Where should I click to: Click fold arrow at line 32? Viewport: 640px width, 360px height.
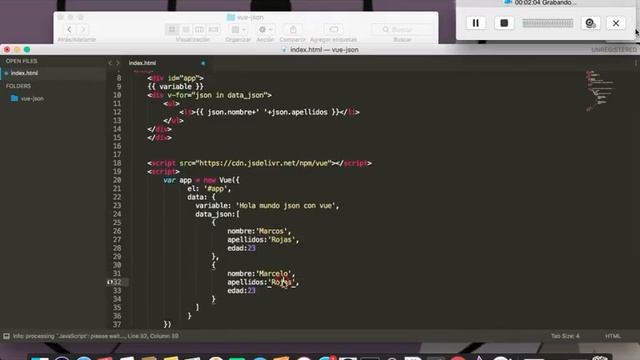(x=109, y=282)
